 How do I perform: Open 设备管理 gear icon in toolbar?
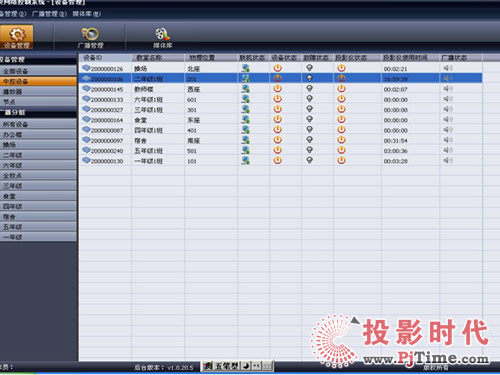point(17,34)
